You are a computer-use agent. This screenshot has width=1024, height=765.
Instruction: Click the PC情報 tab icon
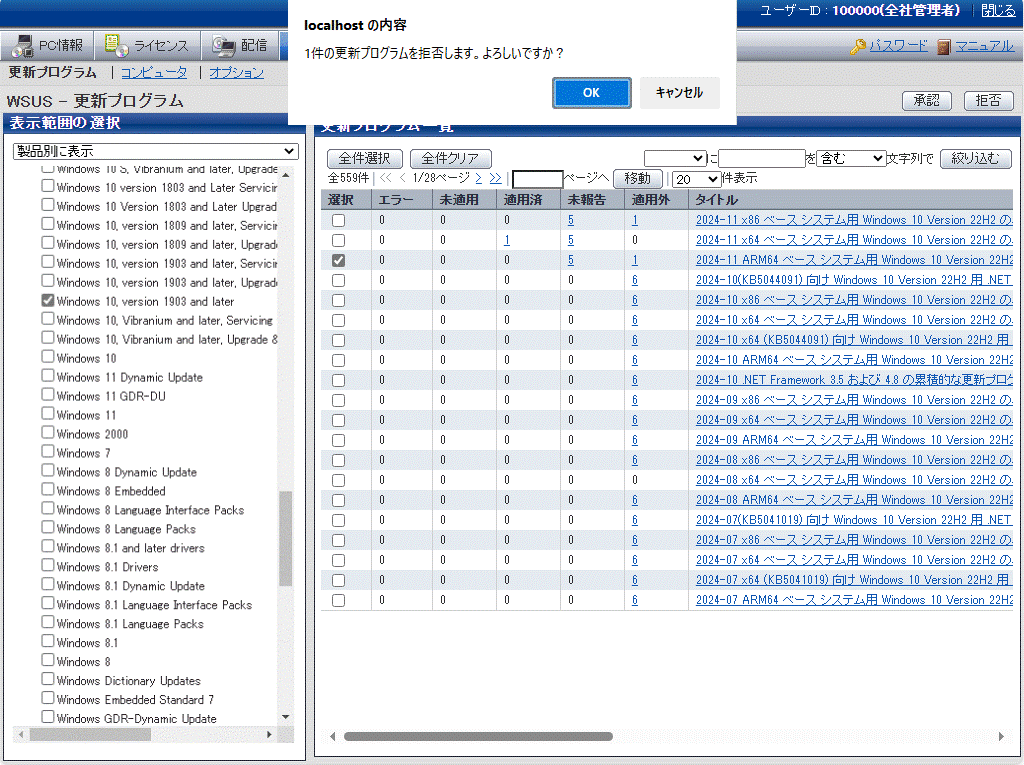point(22,46)
